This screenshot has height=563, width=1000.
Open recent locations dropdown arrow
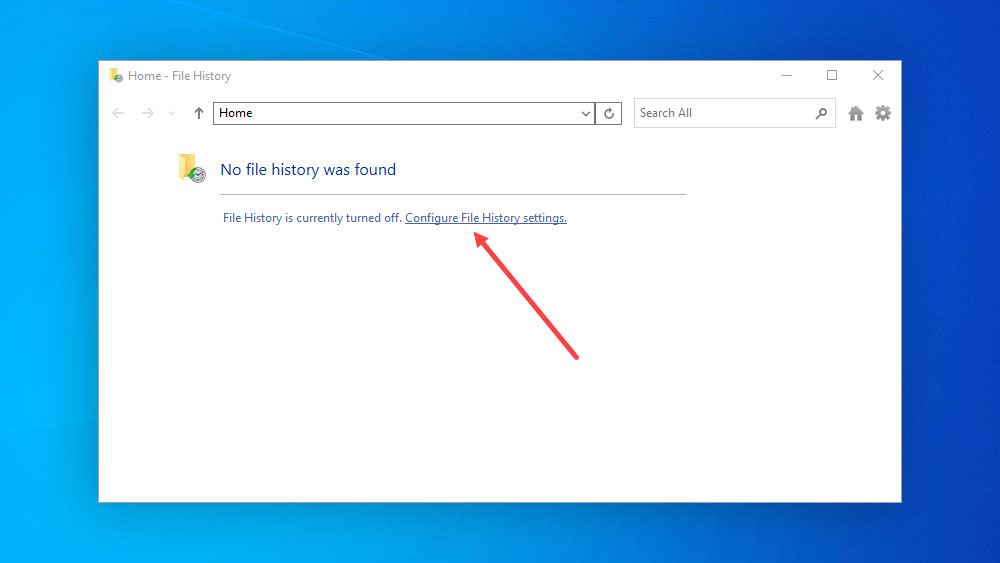coord(172,113)
